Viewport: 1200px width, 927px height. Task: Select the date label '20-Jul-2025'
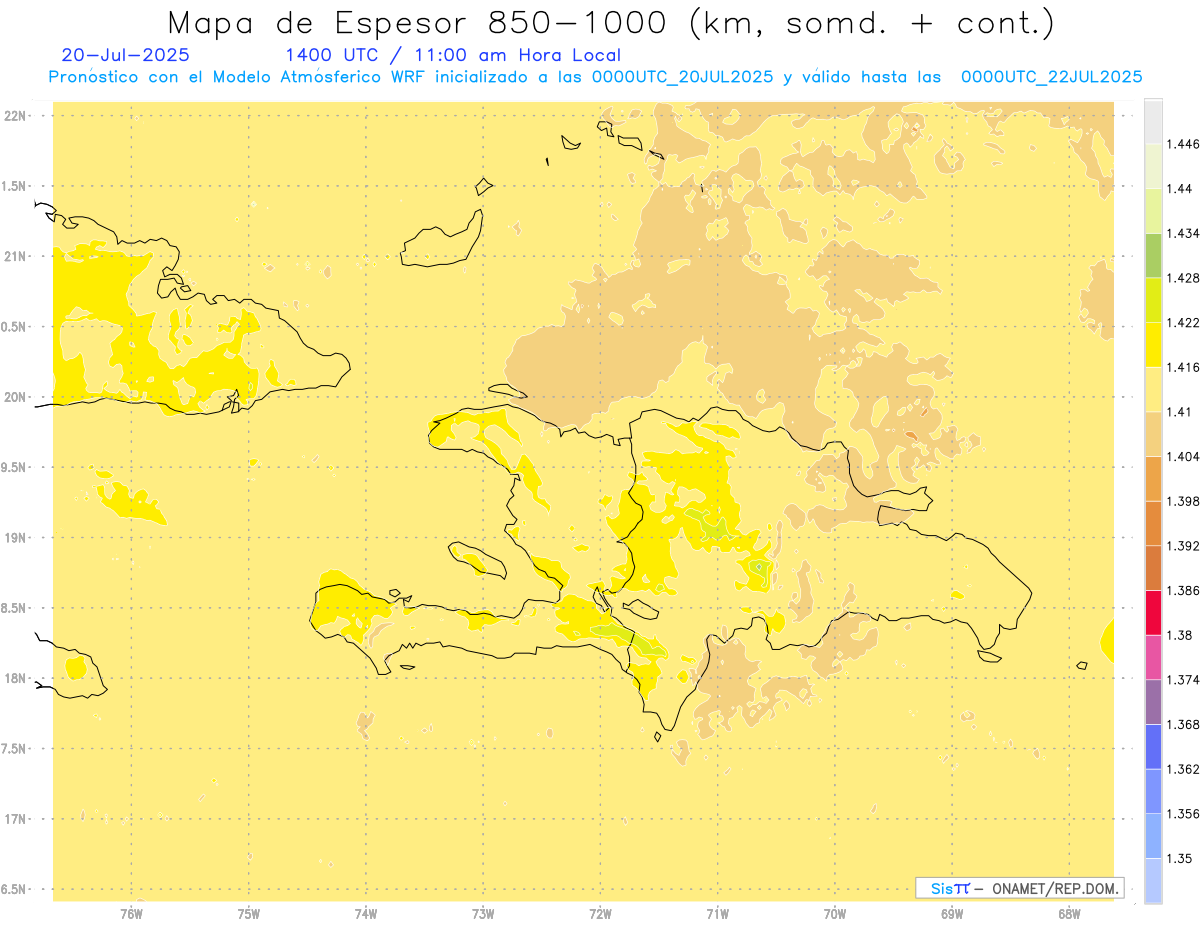coord(125,55)
